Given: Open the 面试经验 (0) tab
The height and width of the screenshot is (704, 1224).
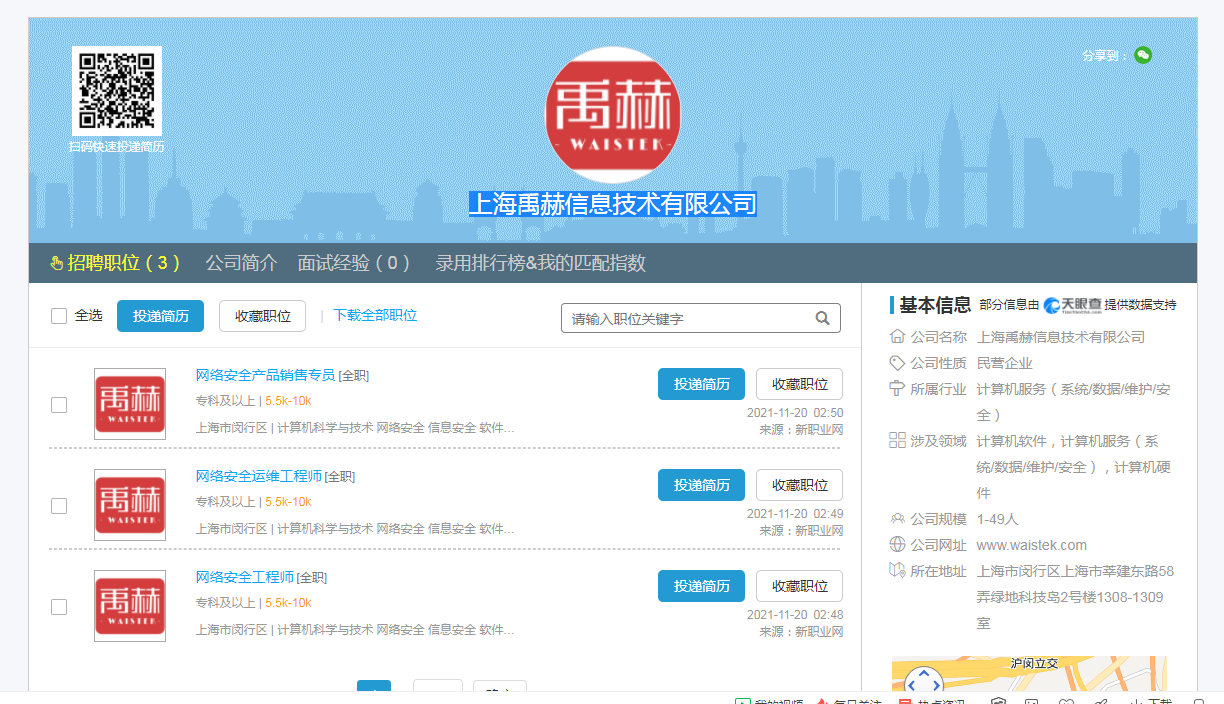Looking at the screenshot, I should pyautogui.click(x=354, y=263).
